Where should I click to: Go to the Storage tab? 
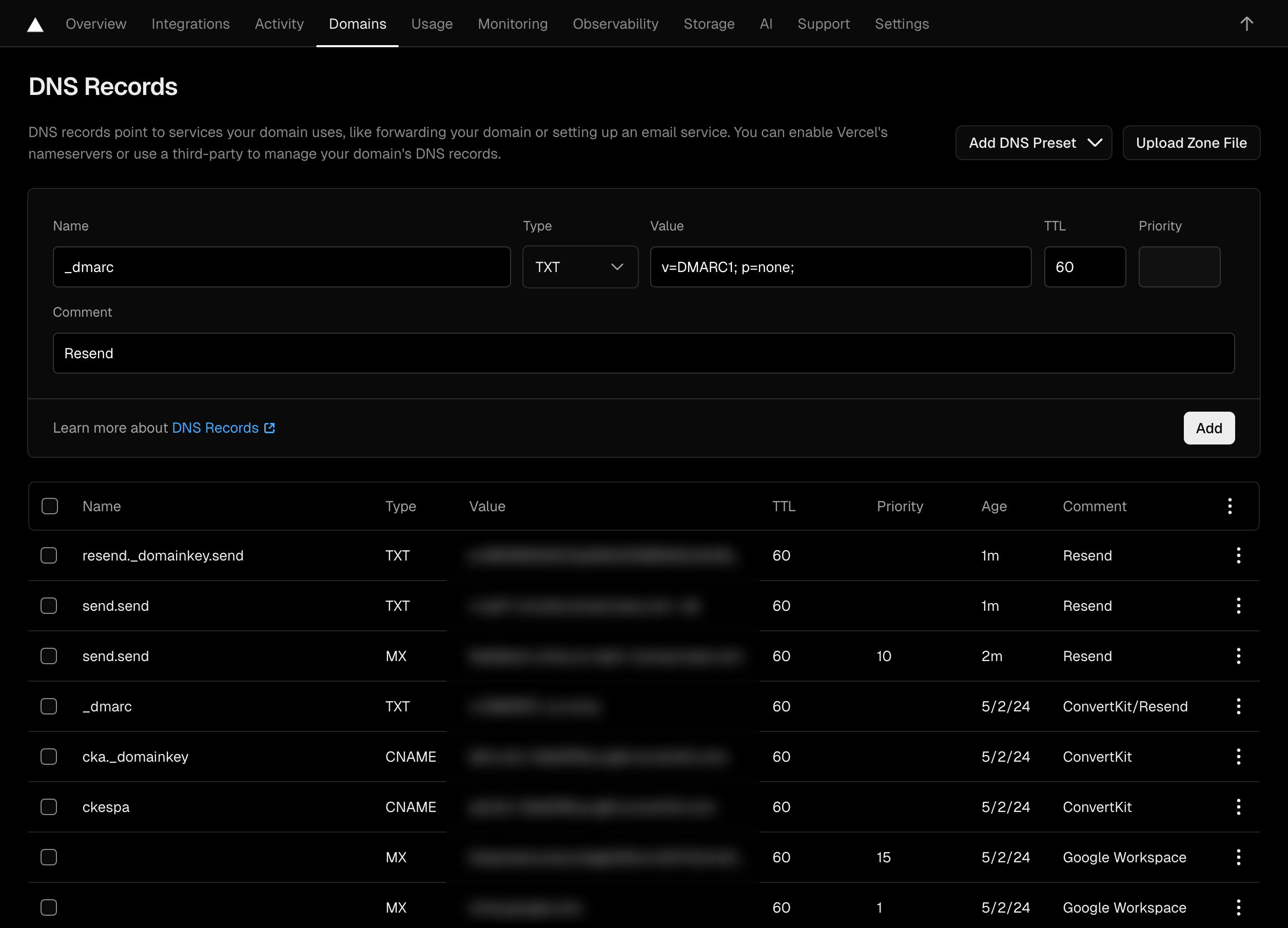coord(709,24)
